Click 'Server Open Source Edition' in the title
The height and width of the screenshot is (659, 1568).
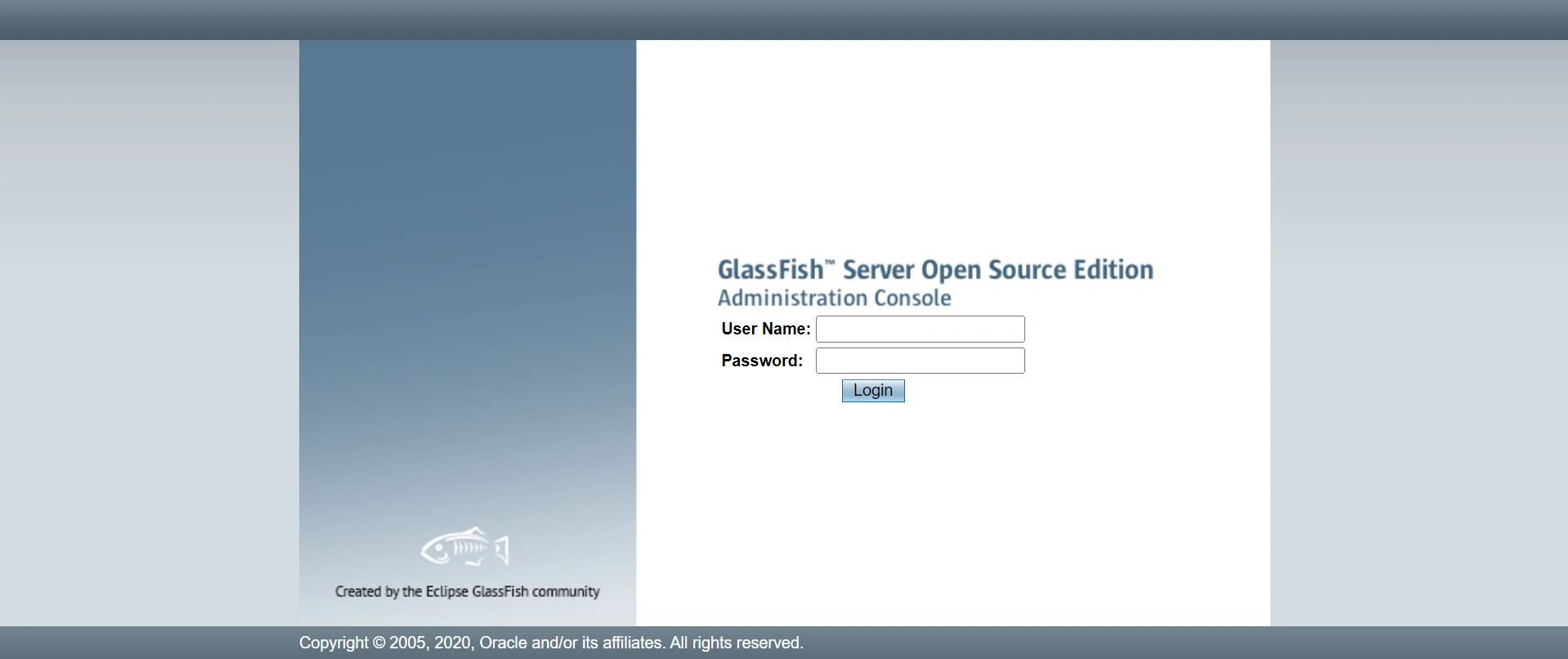click(x=997, y=270)
